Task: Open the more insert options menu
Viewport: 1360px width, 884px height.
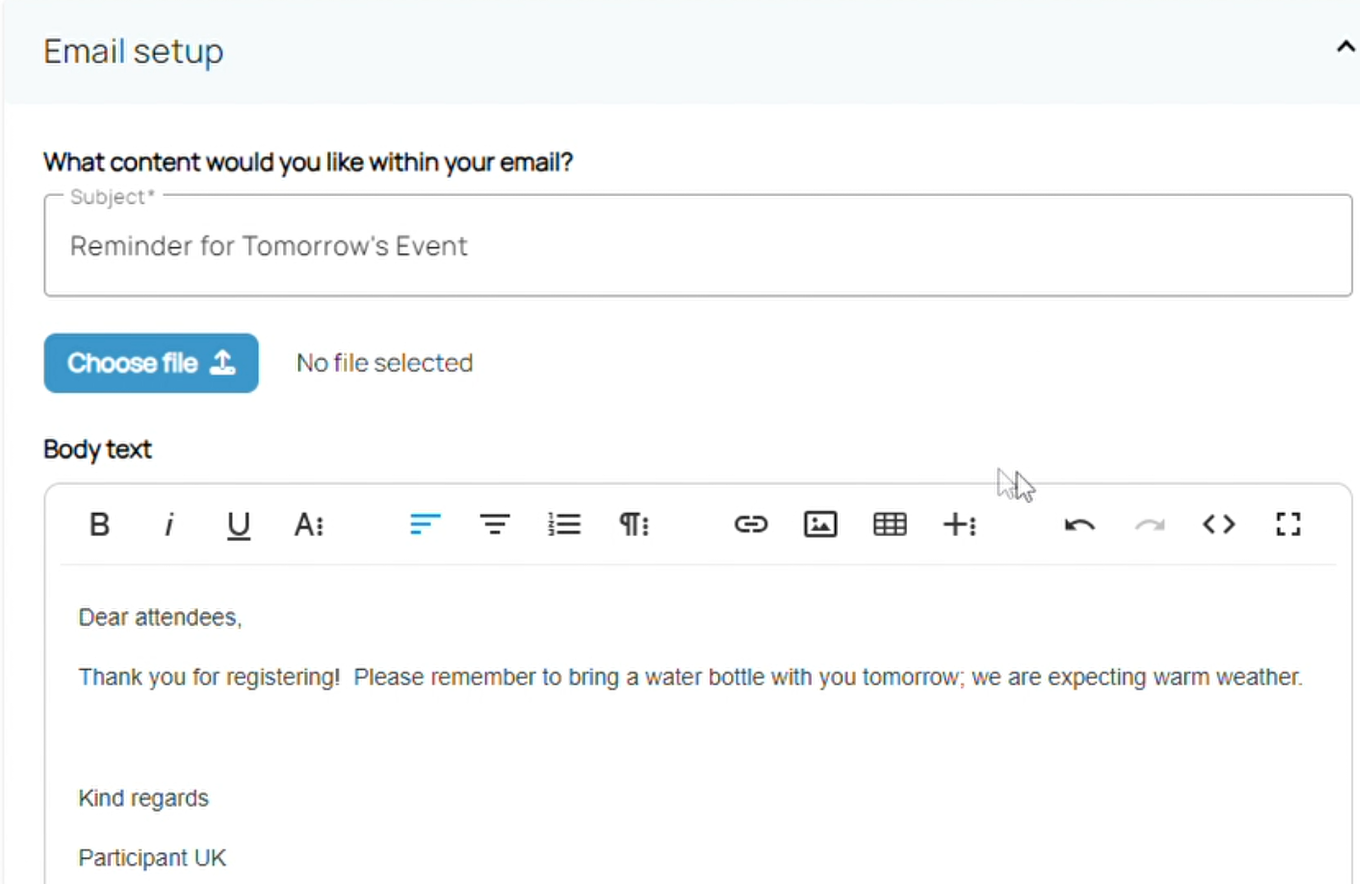Action: coord(959,524)
